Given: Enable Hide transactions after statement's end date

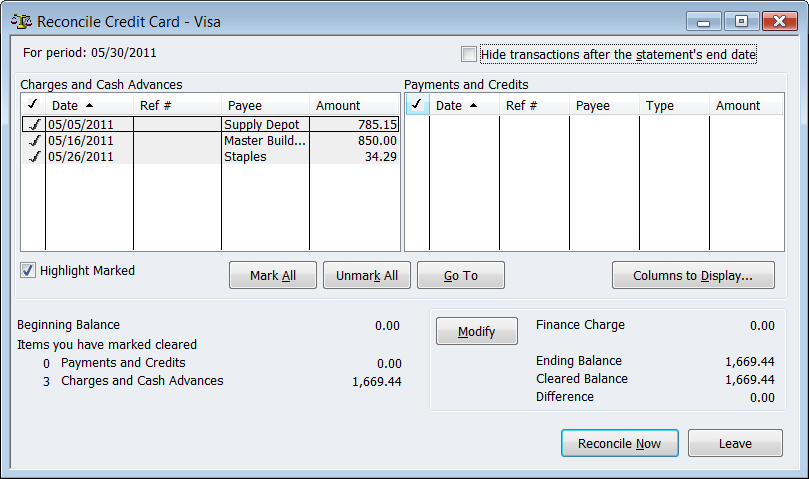Looking at the screenshot, I should [x=469, y=54].
